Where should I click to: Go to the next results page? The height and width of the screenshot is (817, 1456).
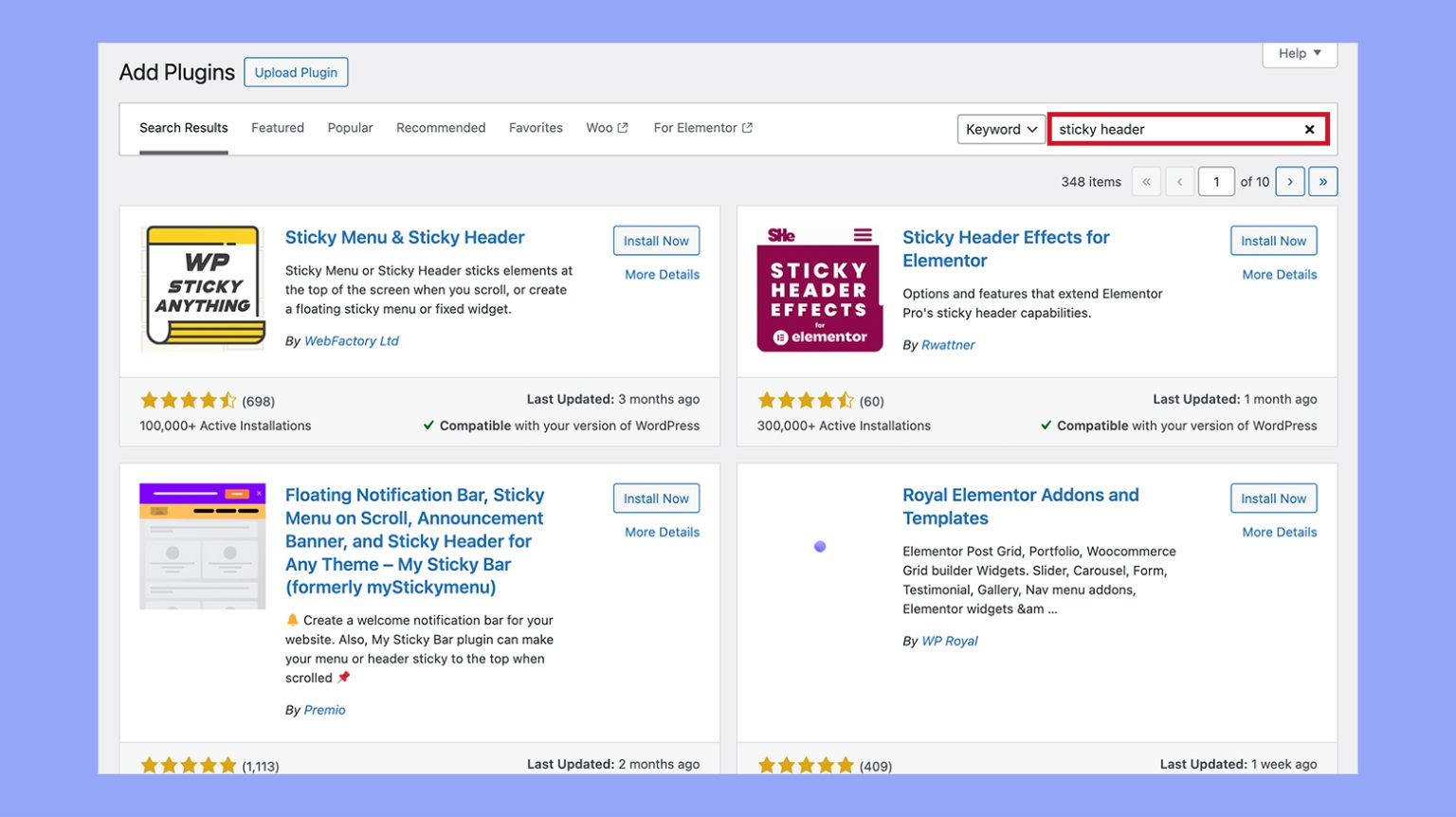click(1290, 181)
